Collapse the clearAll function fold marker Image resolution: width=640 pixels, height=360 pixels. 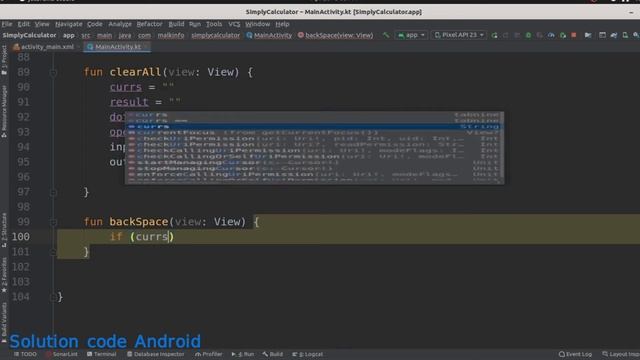coord(53,73)
